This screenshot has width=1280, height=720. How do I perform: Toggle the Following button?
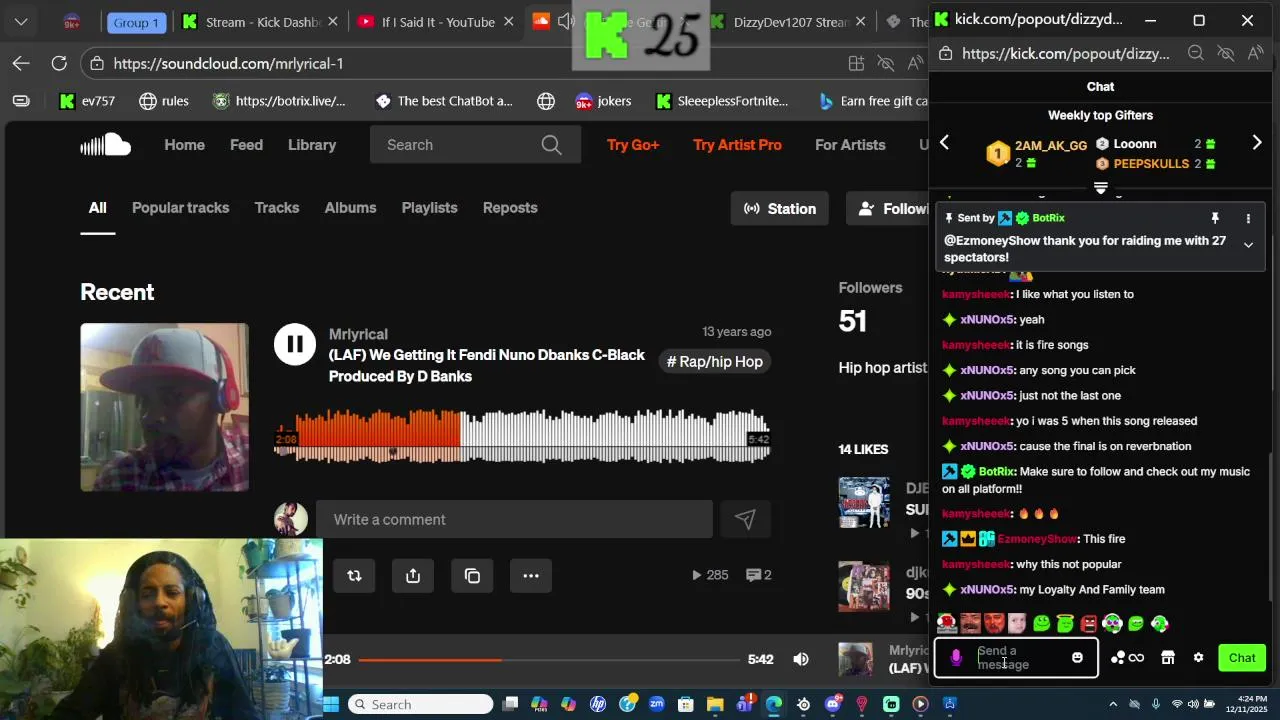(x=889, y=208)
